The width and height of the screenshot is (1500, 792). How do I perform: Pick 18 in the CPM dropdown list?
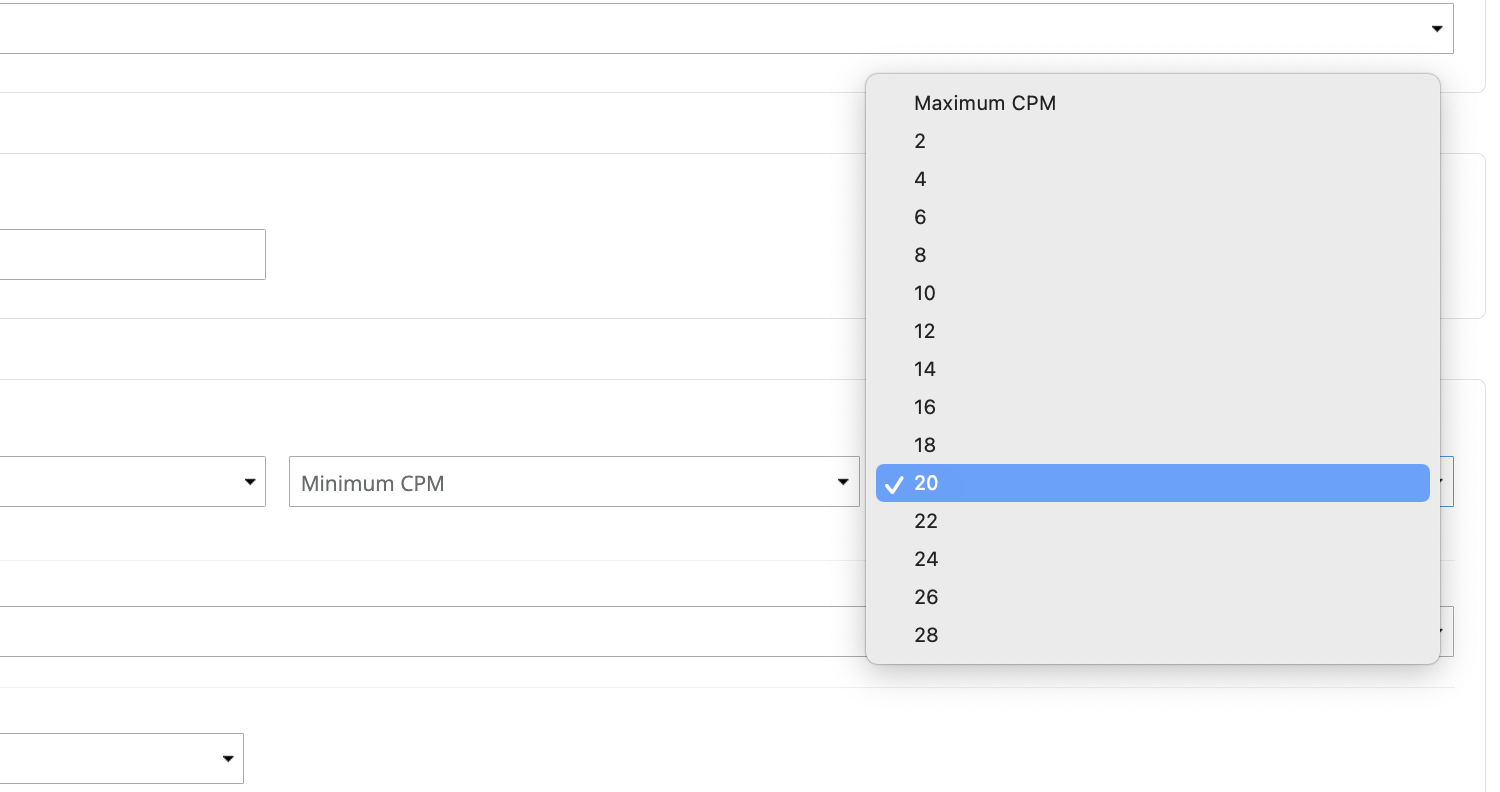point(924,445)
